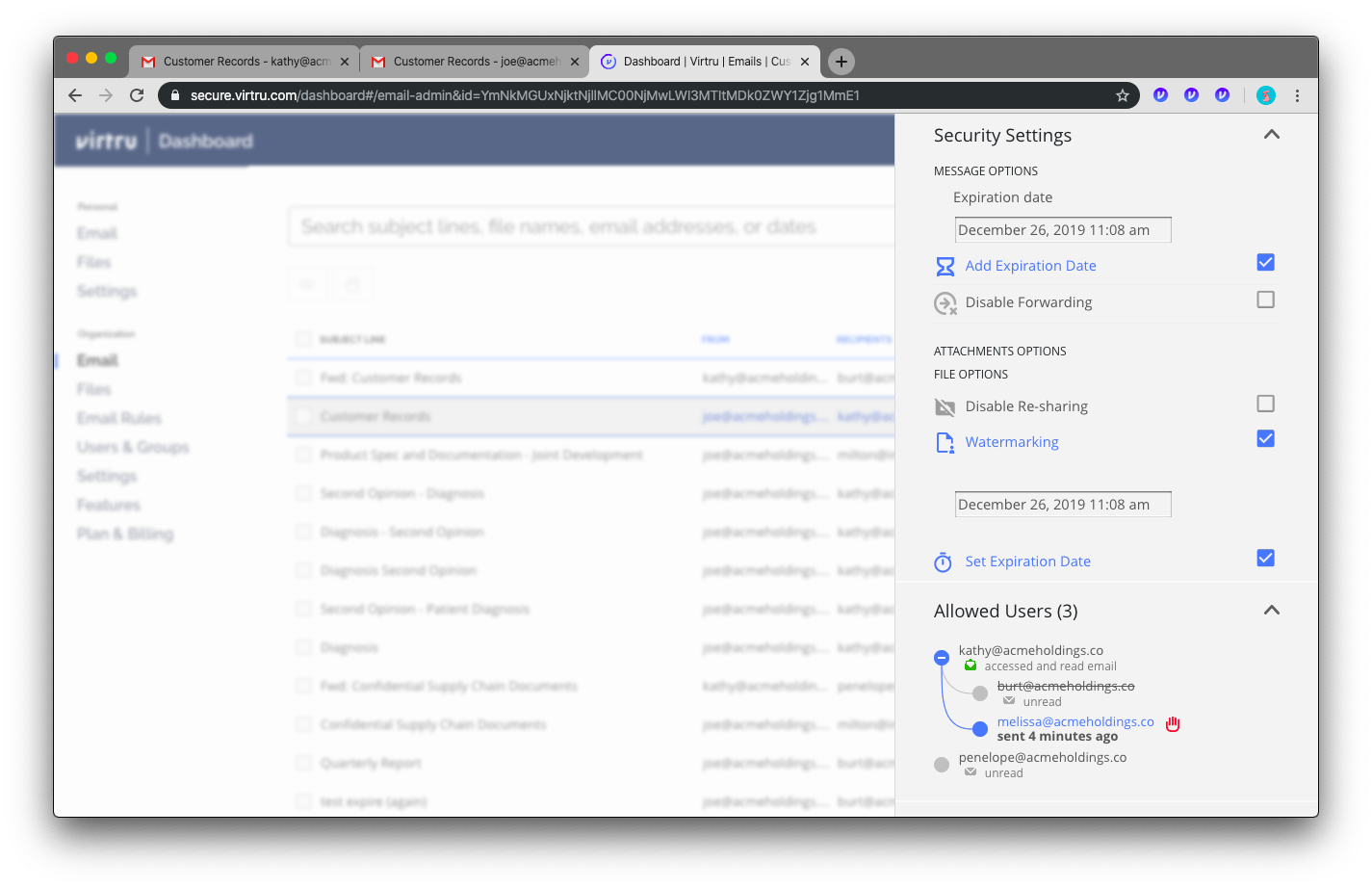Viewport: 1372px width, 888px height.
Task: Click the green read-envelope icon under kathy
Action: tap(971, 666)
